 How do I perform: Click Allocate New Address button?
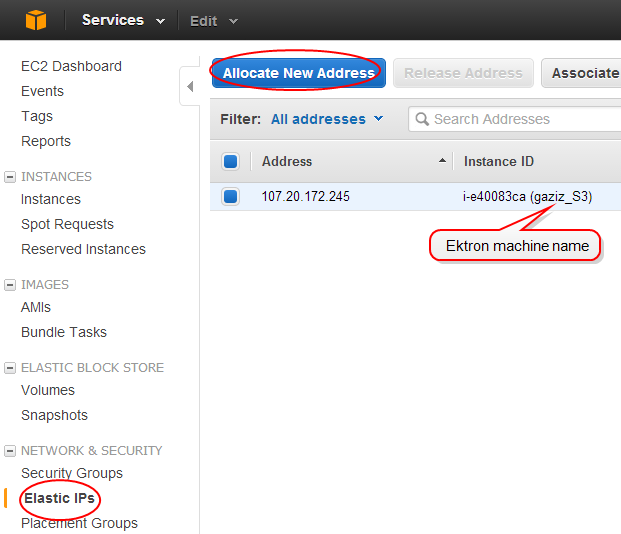click(x=299, y=73)
